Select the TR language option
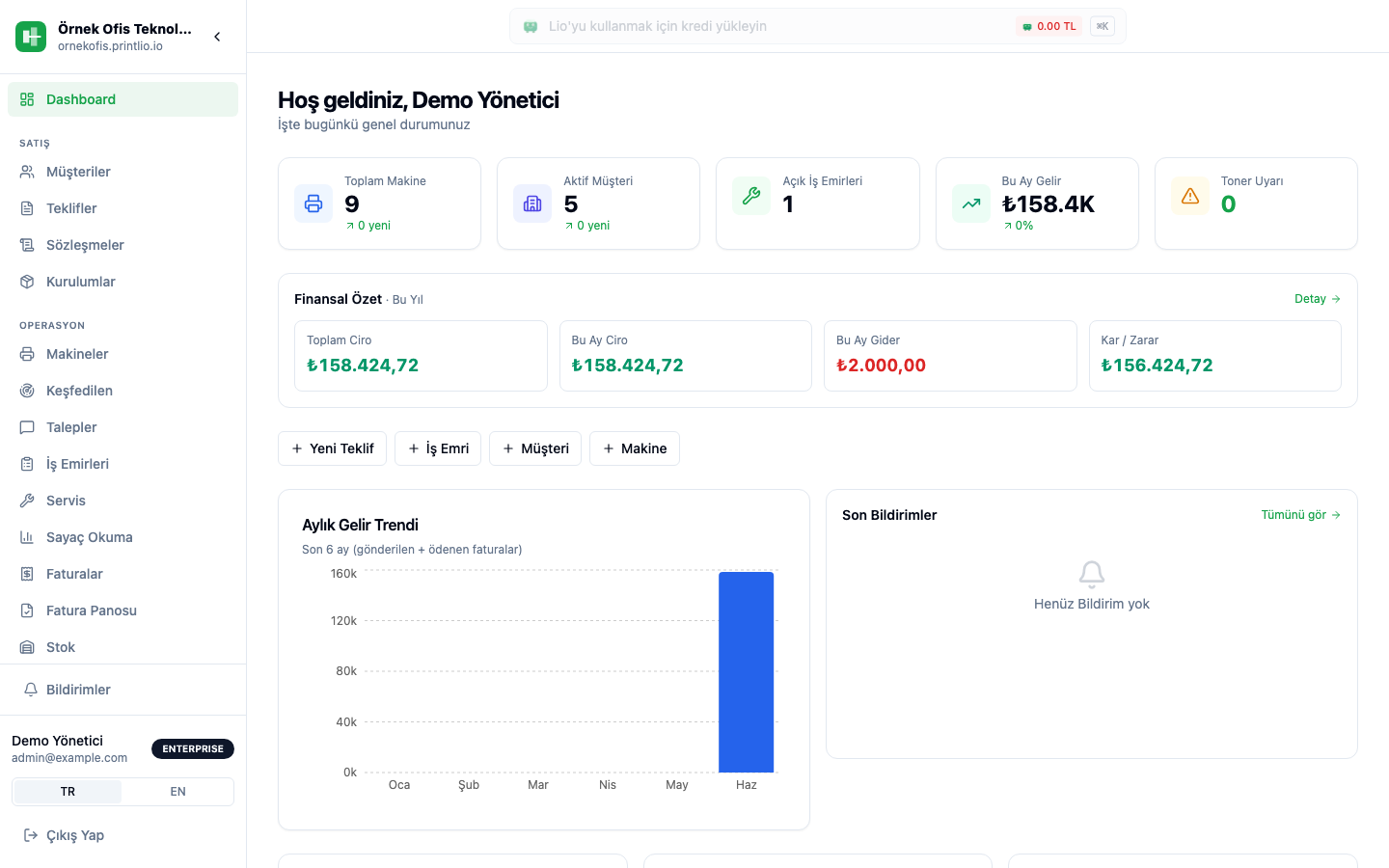This screenshot has width=1389, height=868. (68, 792)
